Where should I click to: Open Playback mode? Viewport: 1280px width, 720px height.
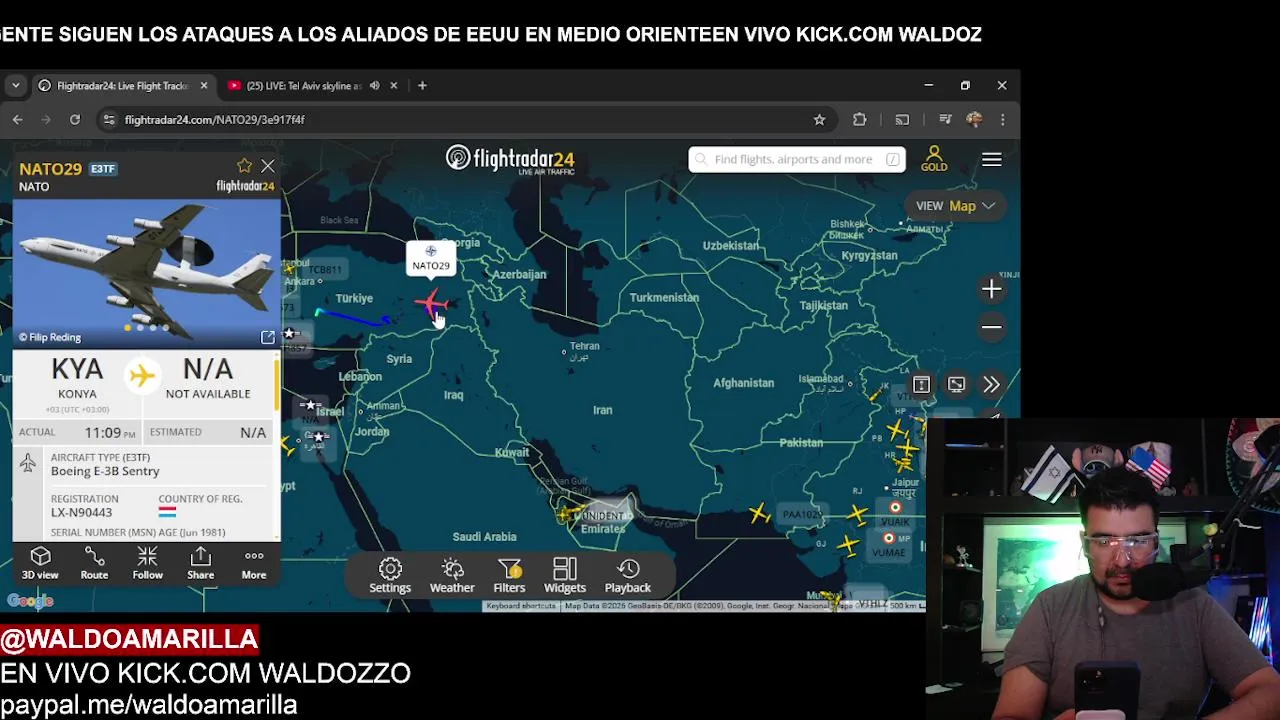(628, 576)
